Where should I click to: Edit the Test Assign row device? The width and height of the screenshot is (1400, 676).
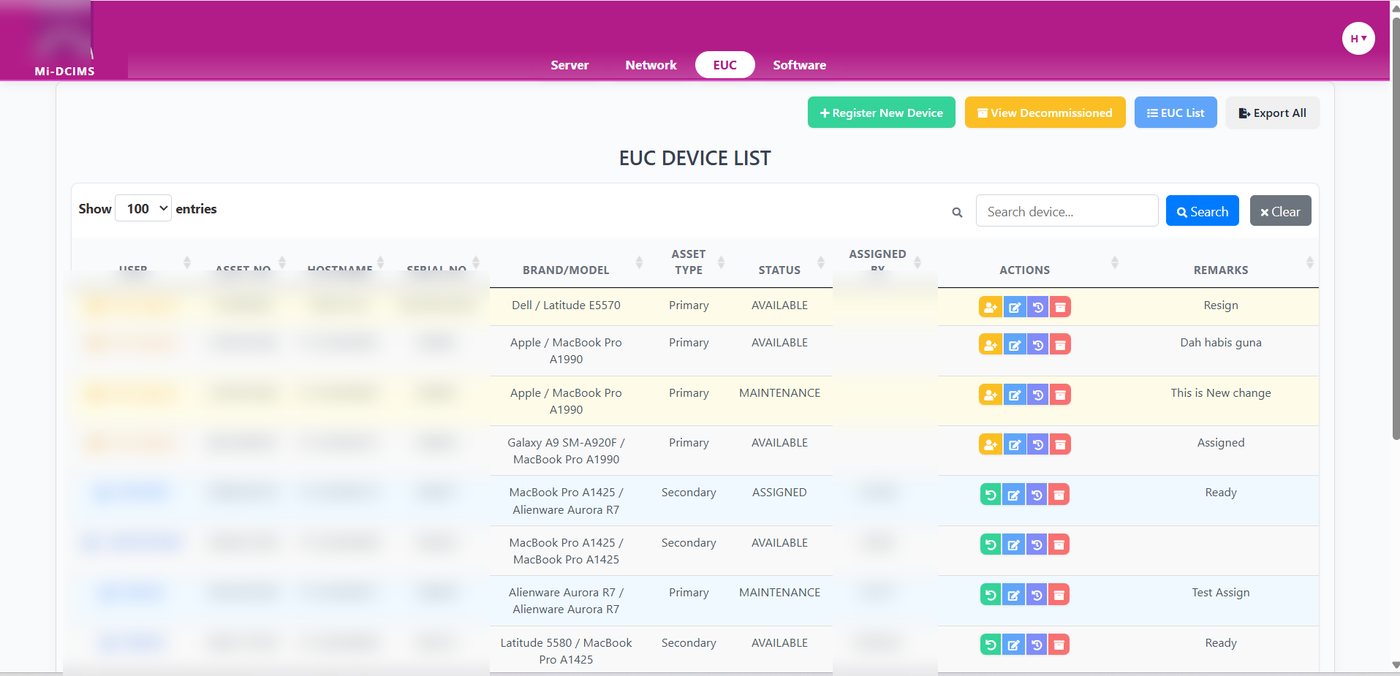(1014, 595)
